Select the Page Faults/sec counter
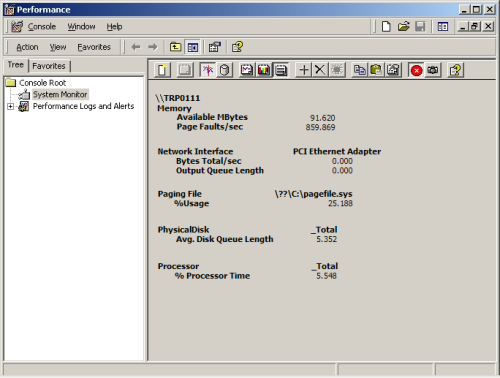 210,127
